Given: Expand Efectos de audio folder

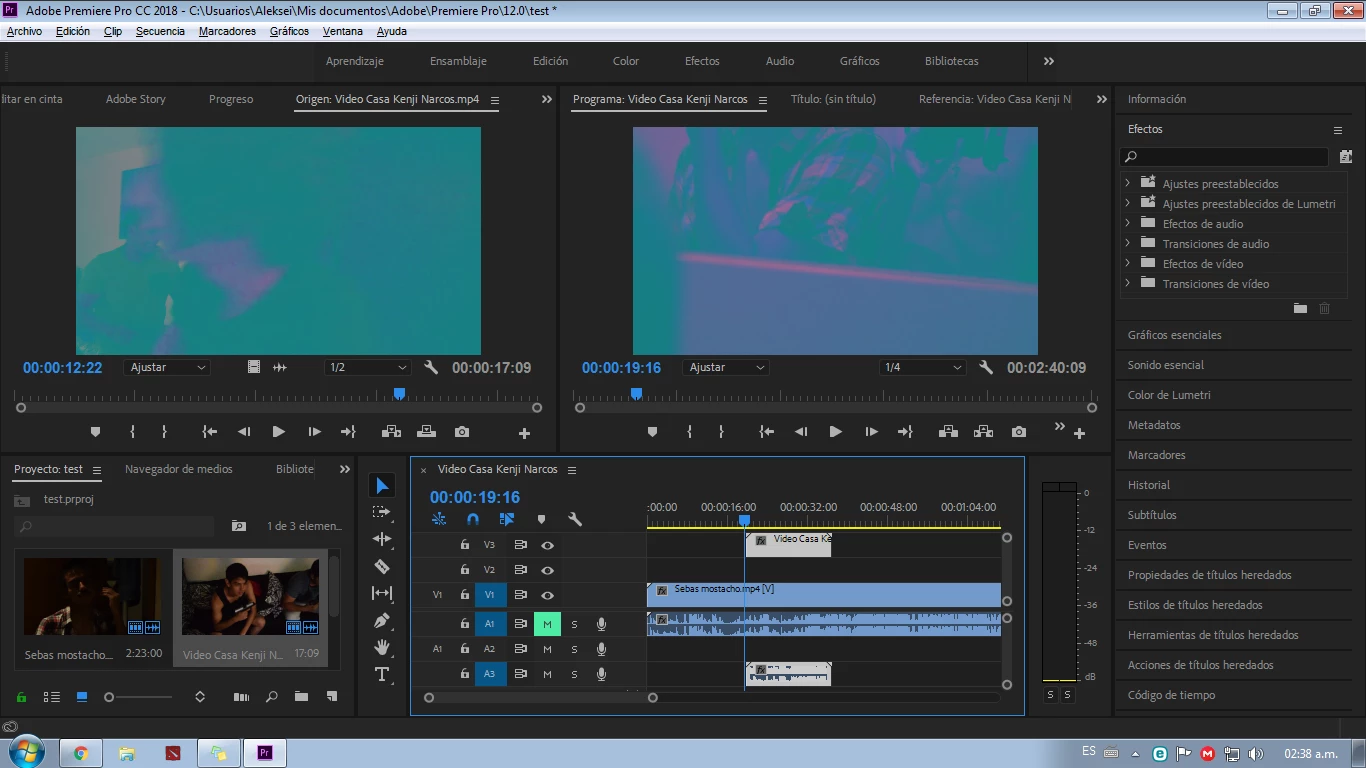Looking at the screenshot, I should [1127, 223].
